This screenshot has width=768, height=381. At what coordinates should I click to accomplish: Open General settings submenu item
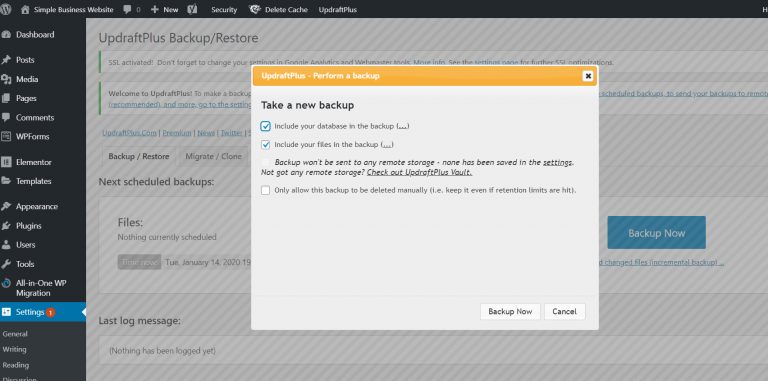[15, 334]
